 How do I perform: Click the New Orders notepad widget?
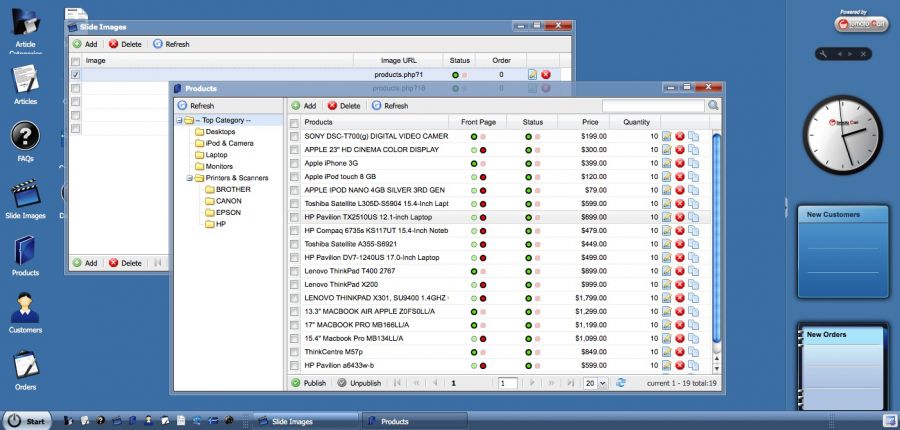tap(842, 367)
